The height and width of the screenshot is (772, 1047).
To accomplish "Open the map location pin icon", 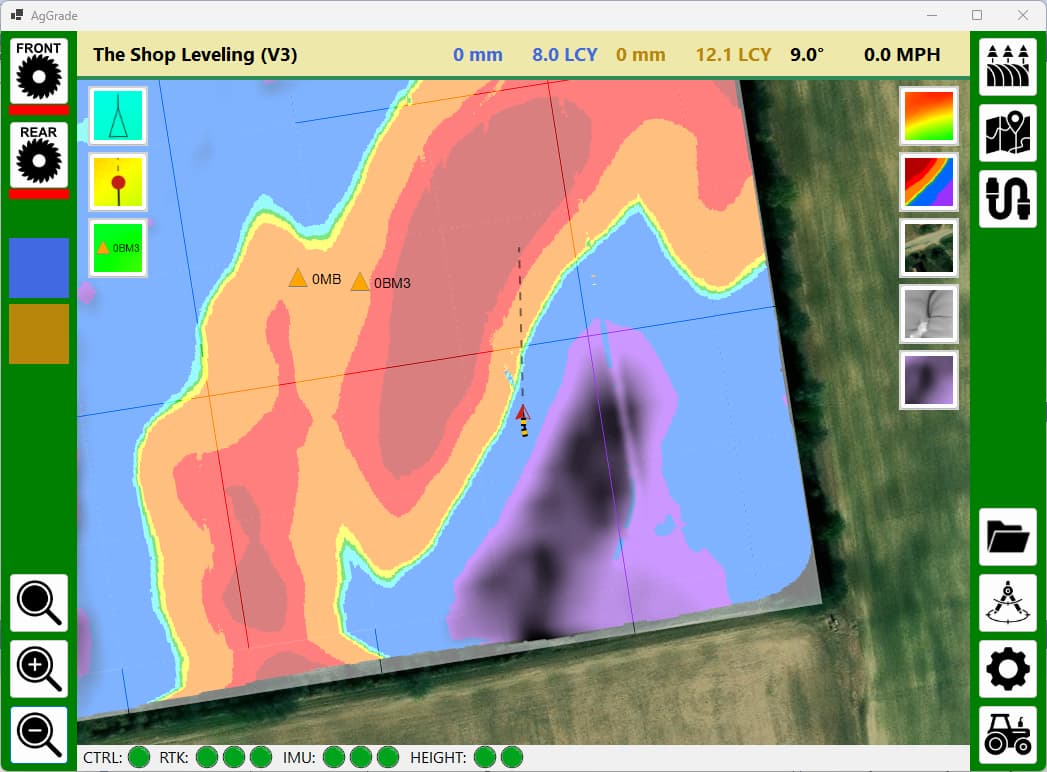I will click(x=1007, y=133).
